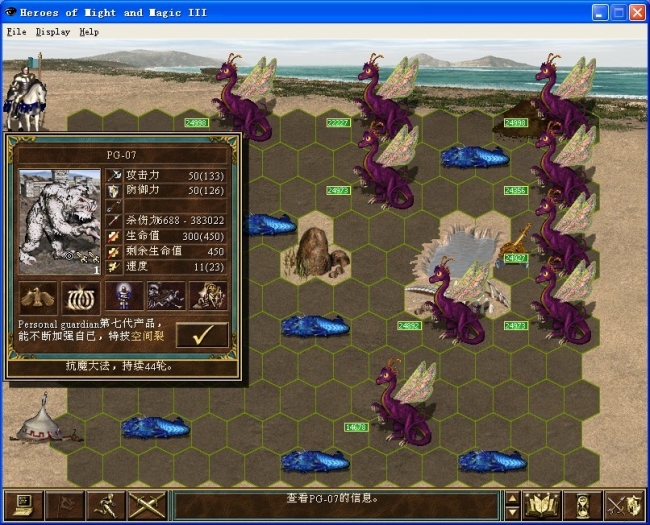This screenshot has width=650, height=525.
Task: Click the health 生命值 icon
Action: [x=114, y=236]
